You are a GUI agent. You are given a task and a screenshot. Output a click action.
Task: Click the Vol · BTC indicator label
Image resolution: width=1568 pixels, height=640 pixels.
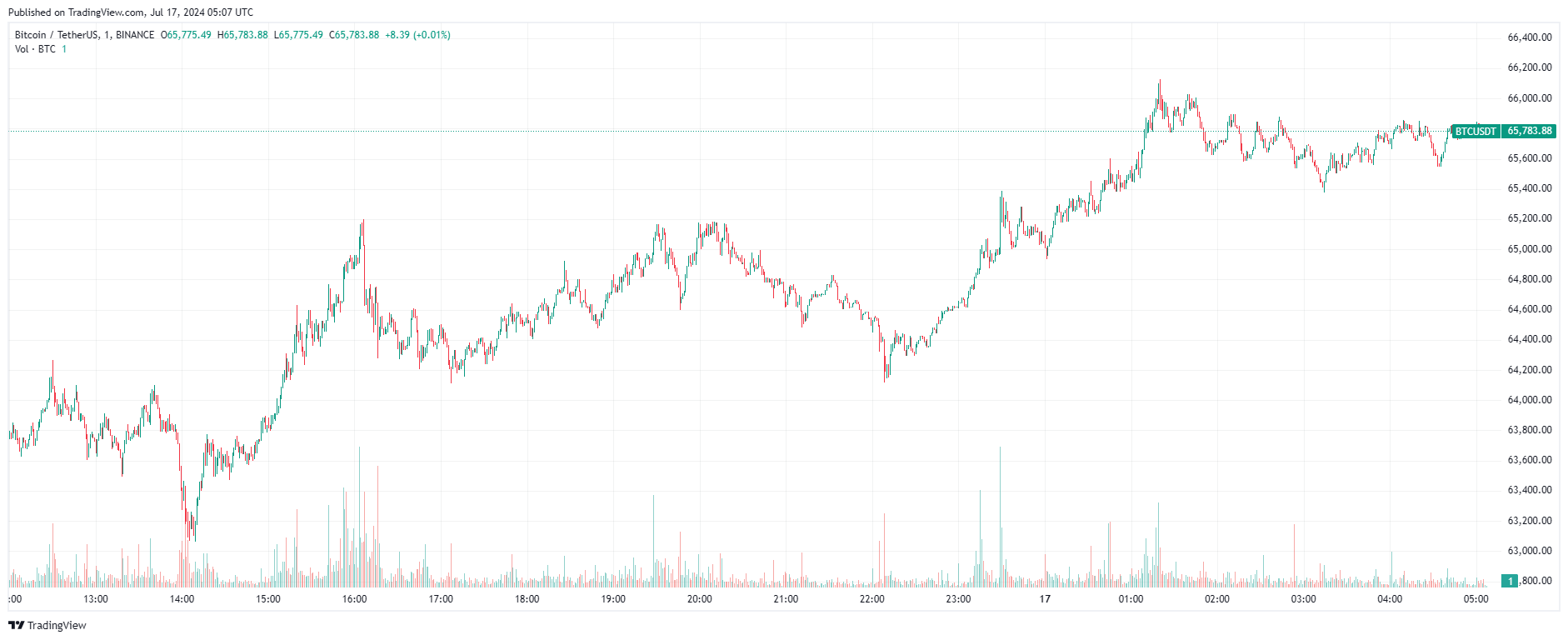tap(35, 49)
